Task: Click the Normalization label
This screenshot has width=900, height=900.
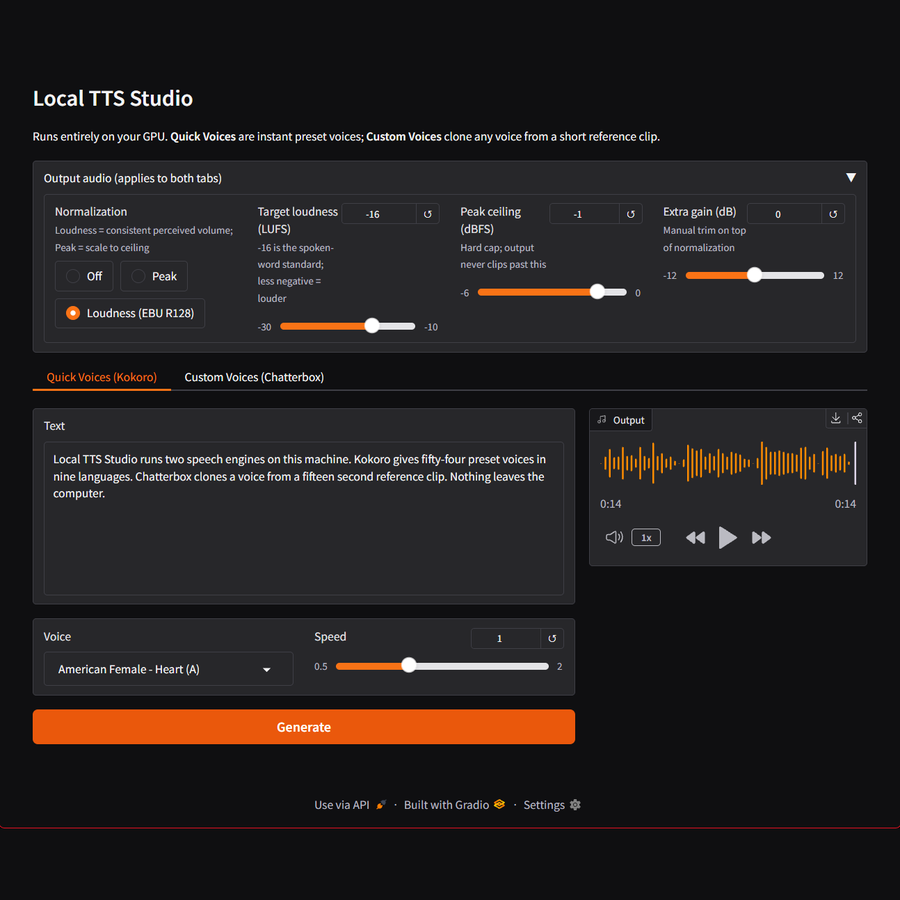Action: tap(91, 212)
